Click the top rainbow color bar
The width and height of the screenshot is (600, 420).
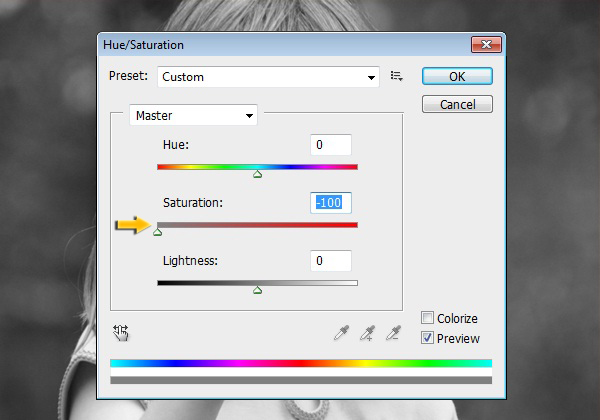pos(300,363)
